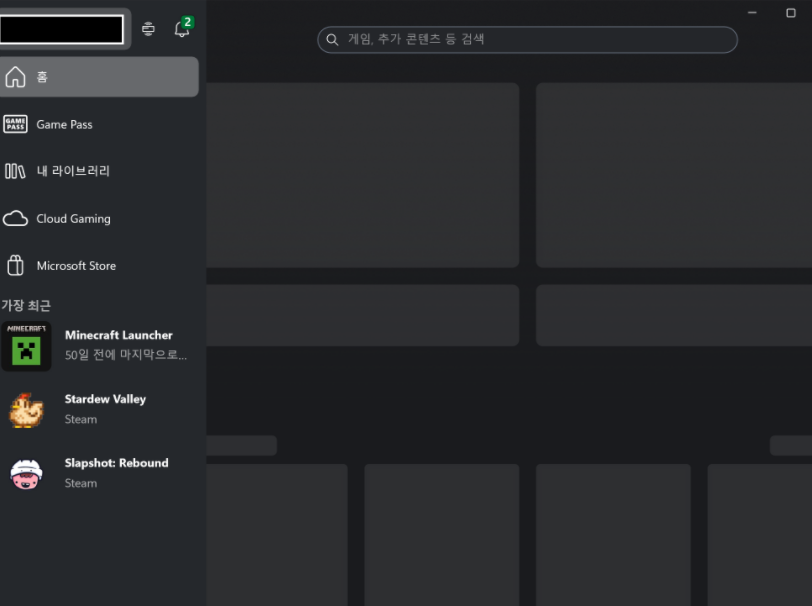Click the Stardew Valley title link
This screenshot has width=812, height=606.
(105, 399)
